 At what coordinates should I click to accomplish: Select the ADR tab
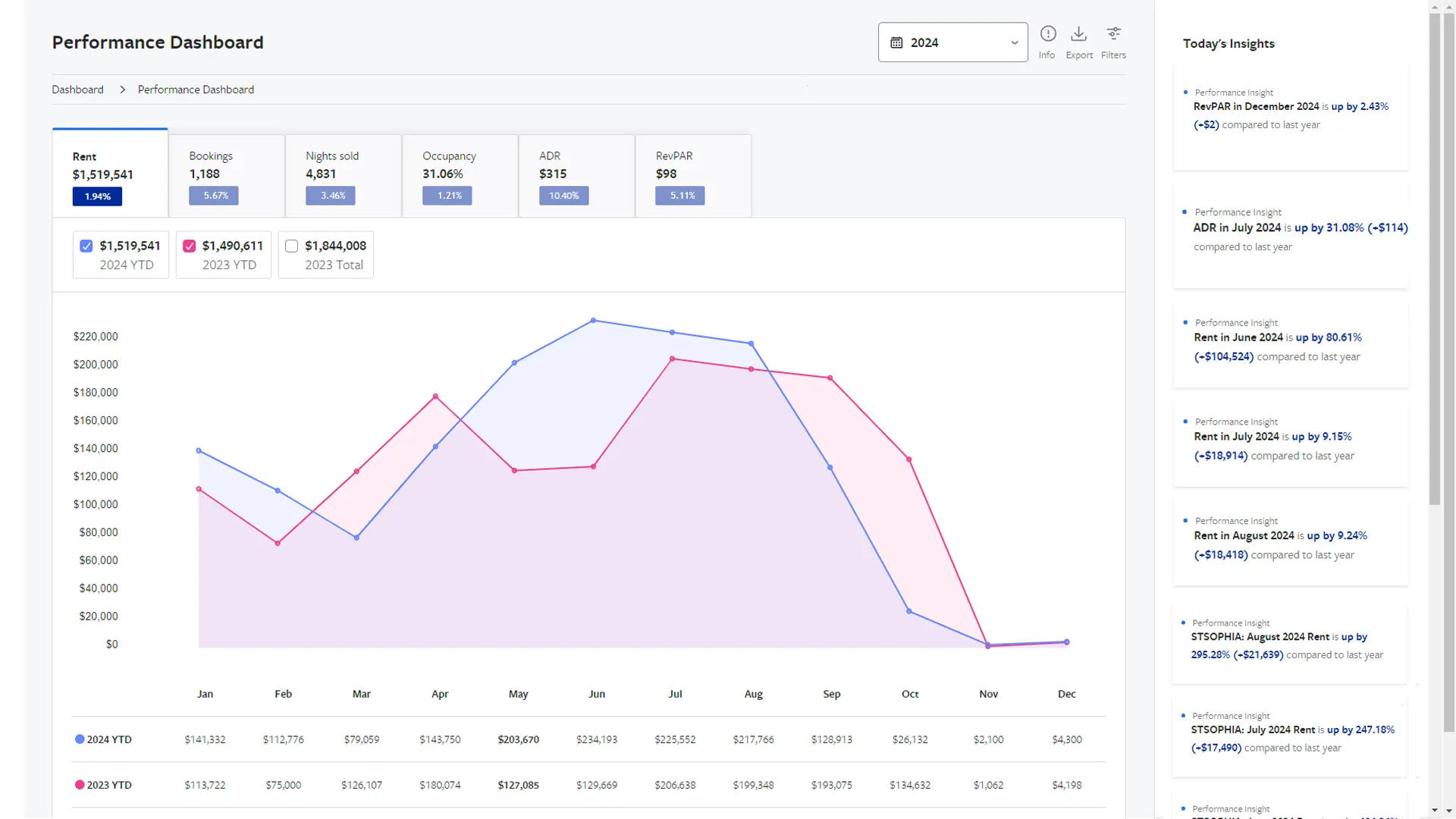click(577, 176)
